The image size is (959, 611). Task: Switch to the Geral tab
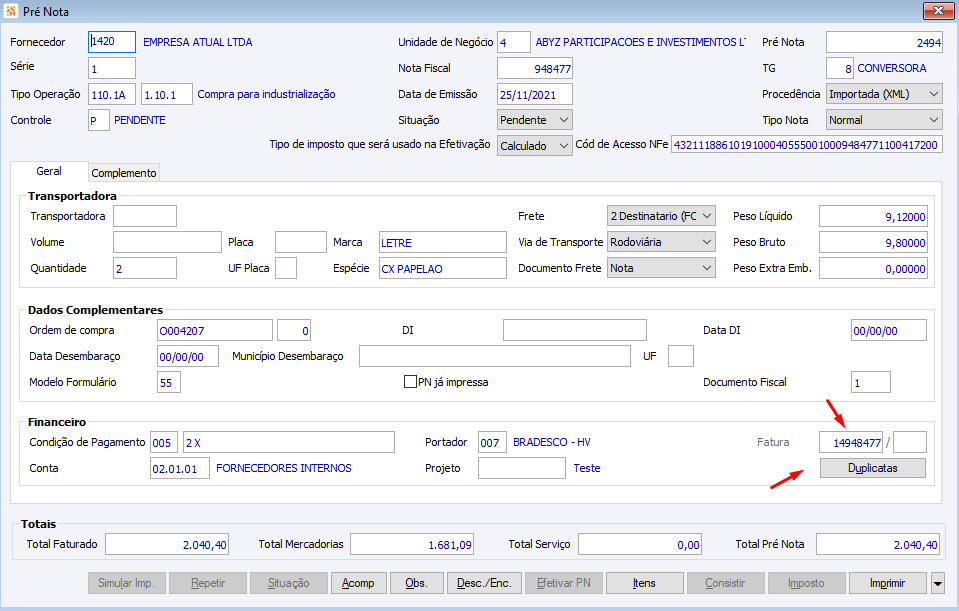[x=49, y=171]
